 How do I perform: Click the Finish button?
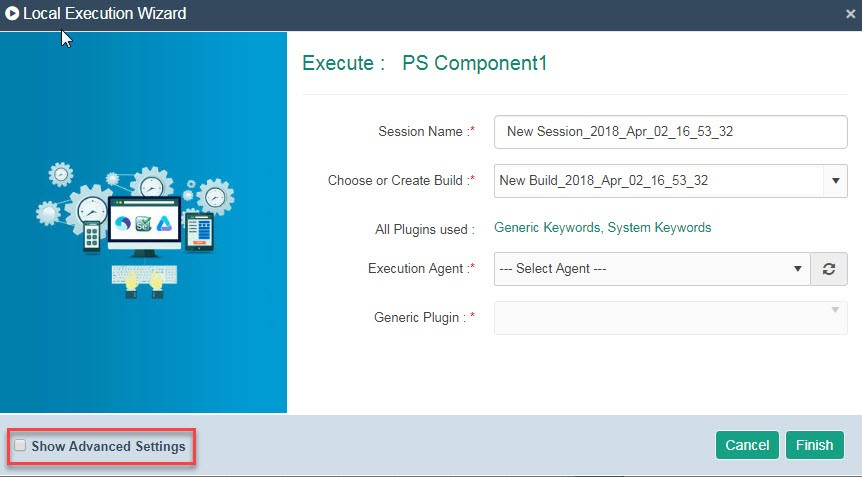tap(815, 445)
